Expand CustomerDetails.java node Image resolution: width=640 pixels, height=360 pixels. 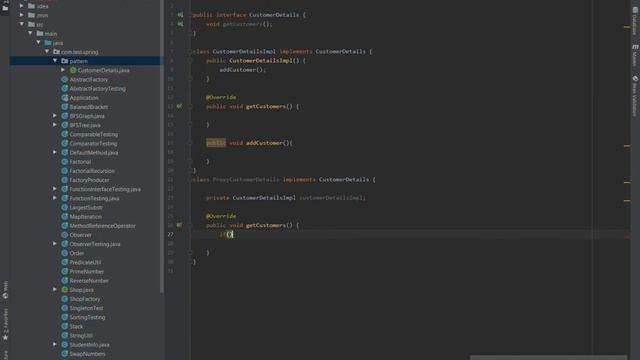pos(63,70)
